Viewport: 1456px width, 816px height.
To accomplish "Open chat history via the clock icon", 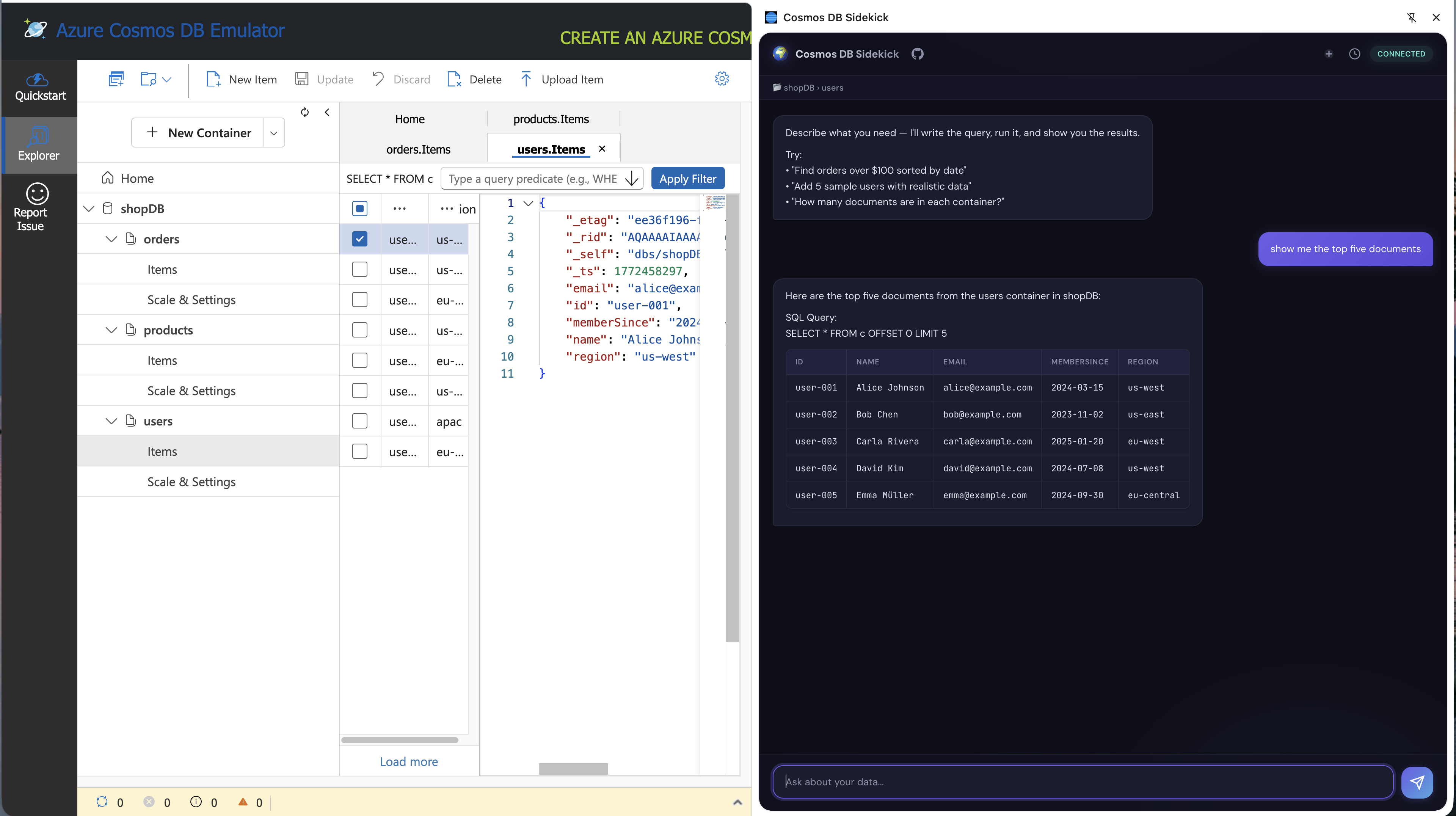I will [x=1355, y=54].
